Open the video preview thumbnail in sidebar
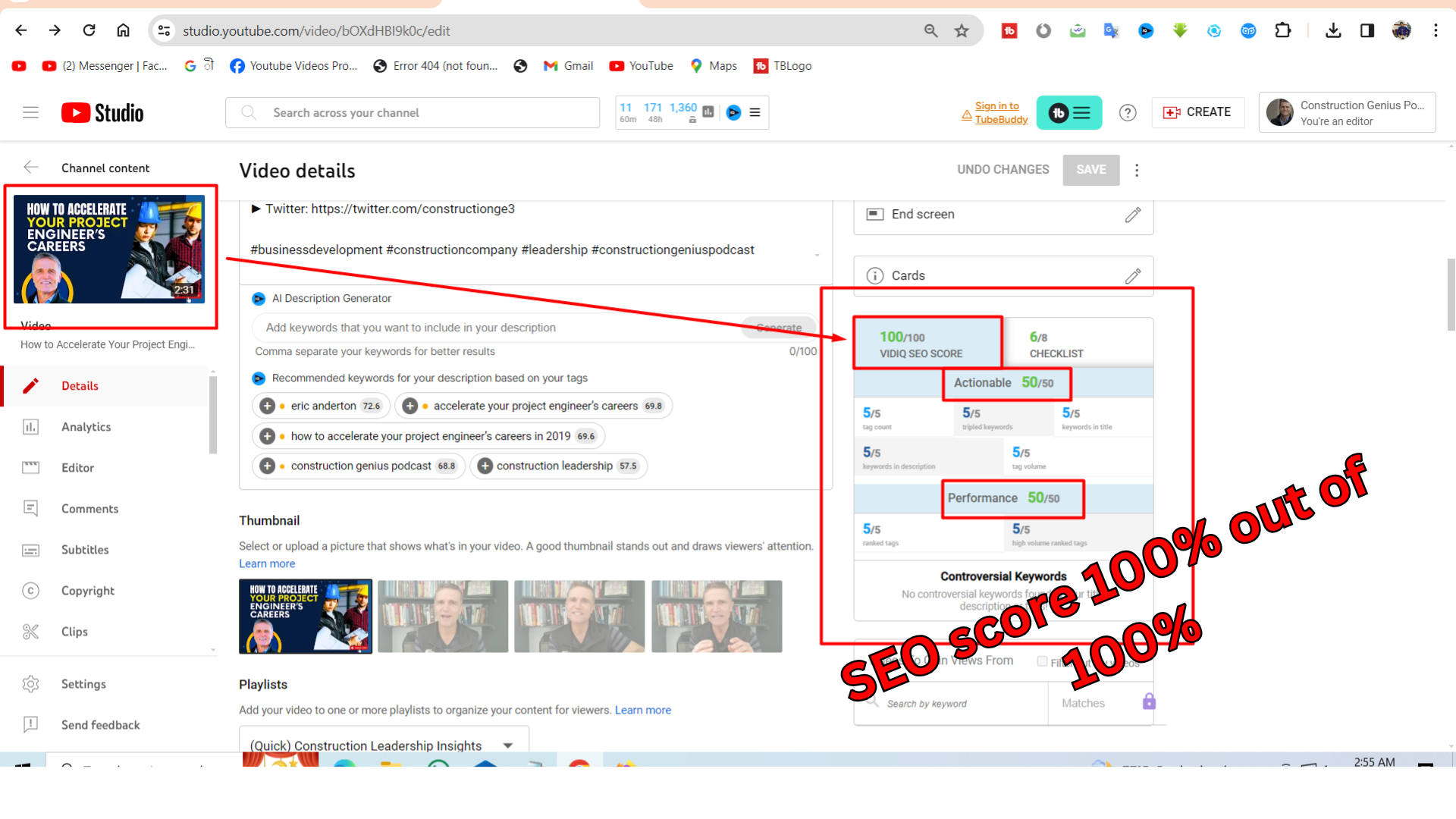 [109, 249]
